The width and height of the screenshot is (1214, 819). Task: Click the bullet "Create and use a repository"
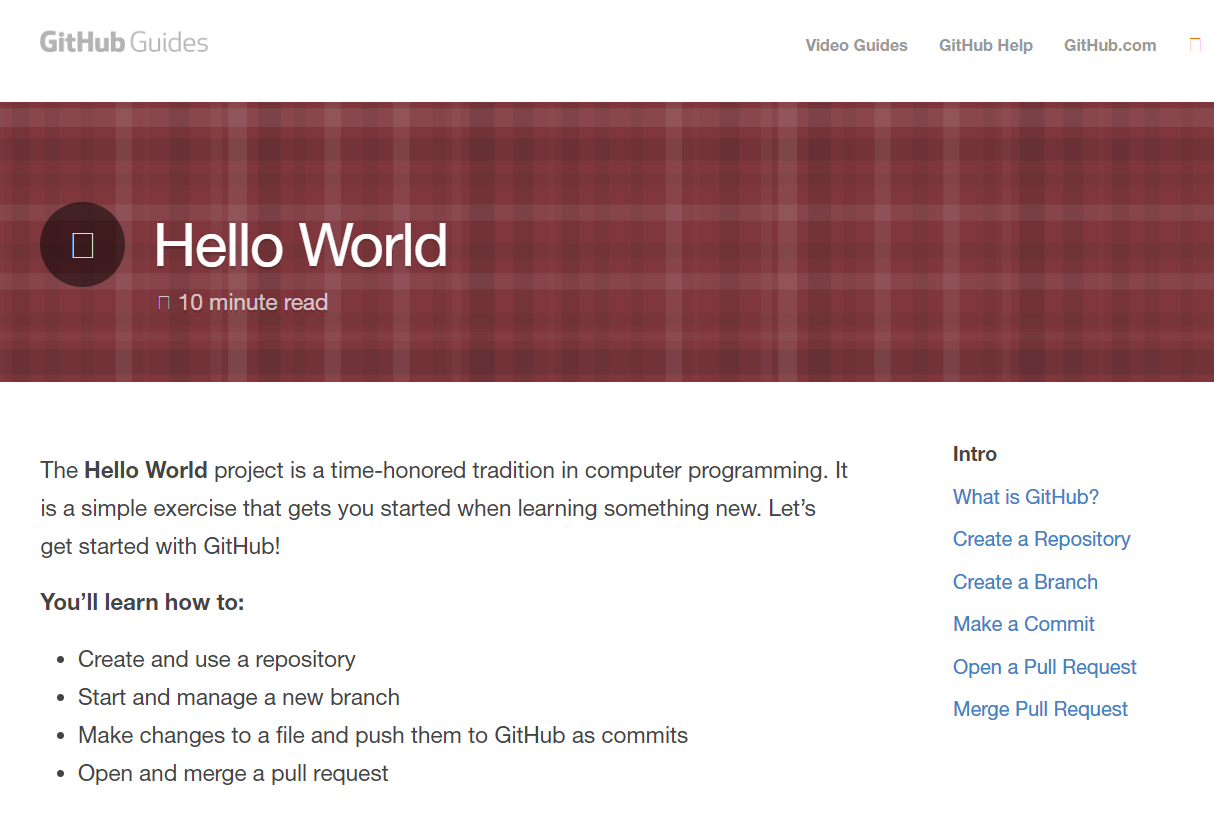coord(216,659)
